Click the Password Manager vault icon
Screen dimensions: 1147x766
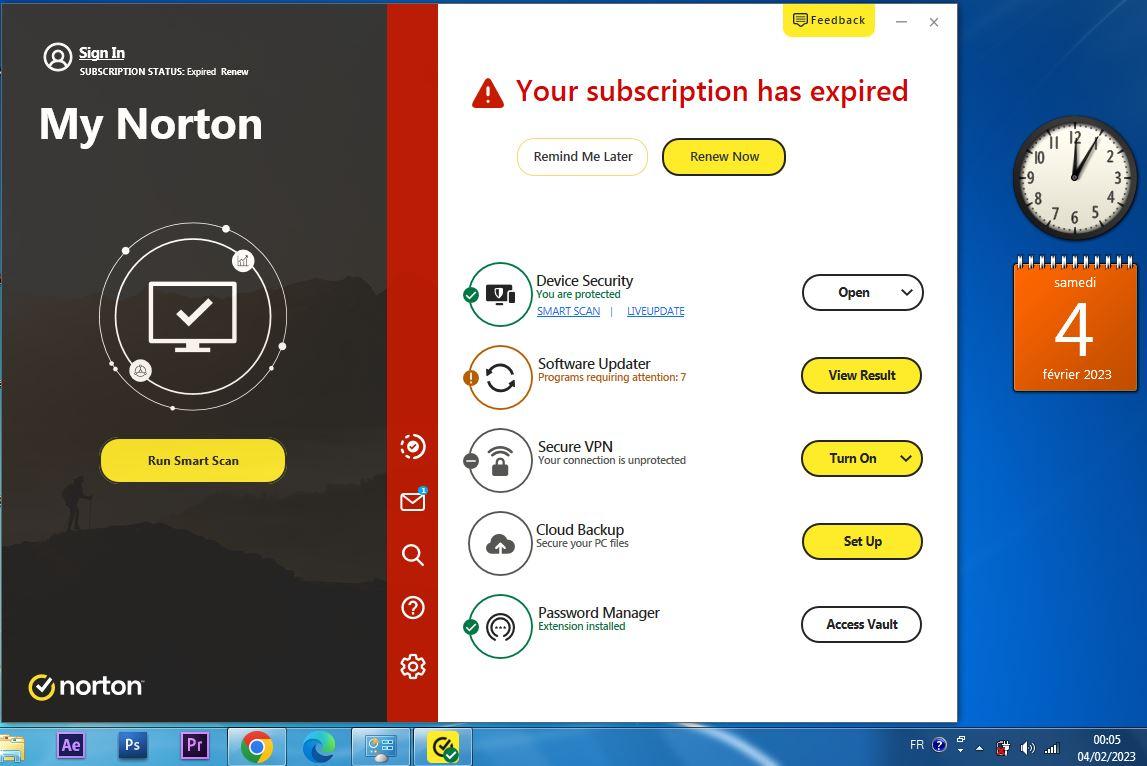(500, 626)
